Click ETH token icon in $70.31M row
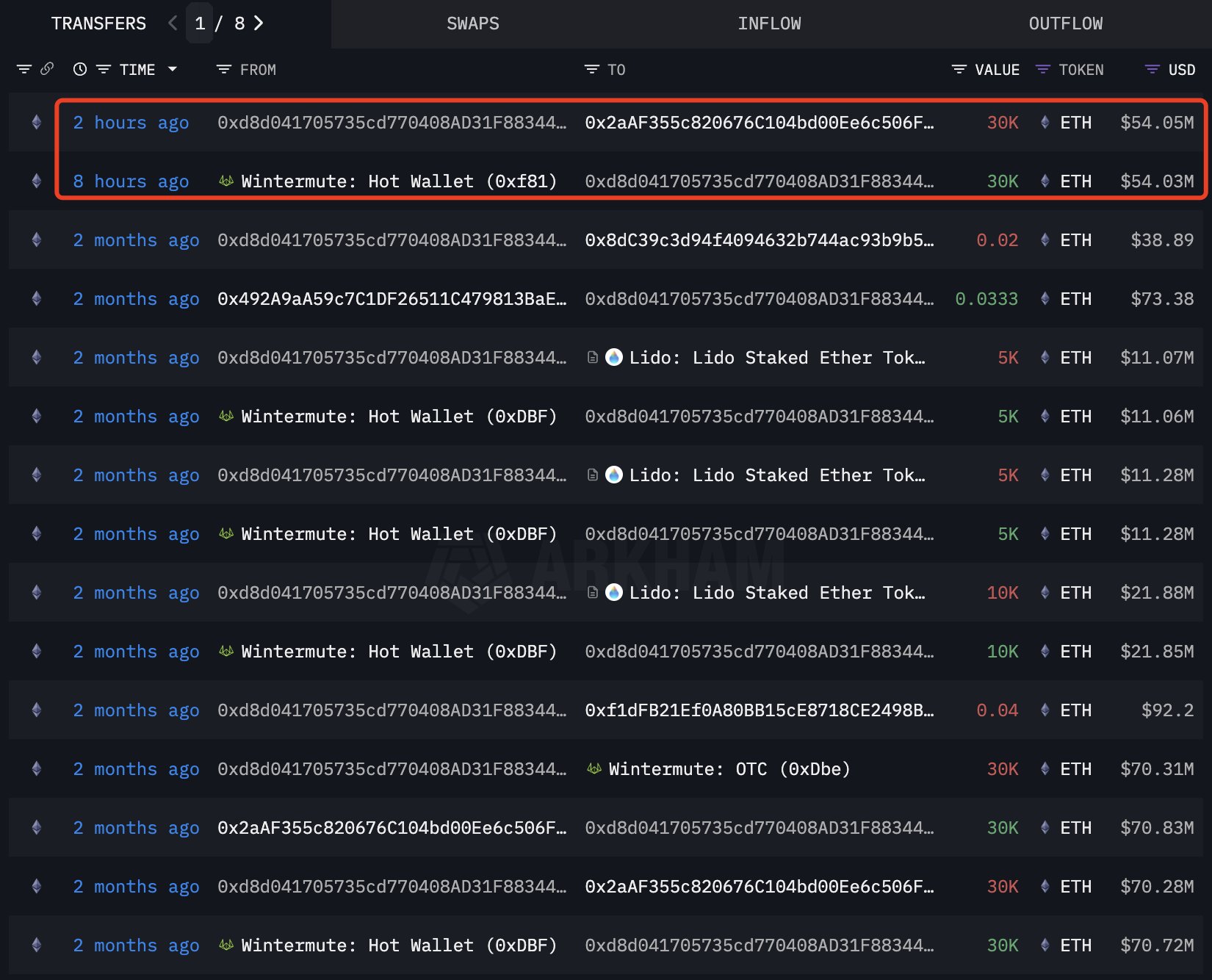This screenshot has width=1212, height=980. [1045, 768]
